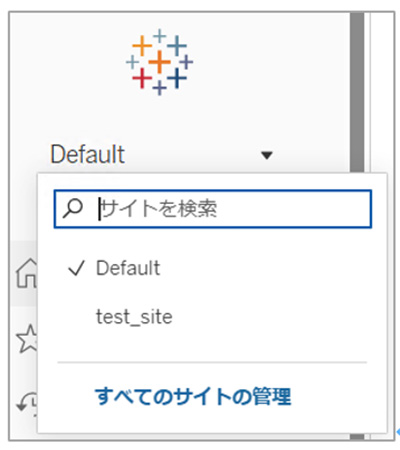Click the dark blue plus in logo
The image size is (400, 450).
[177, 78]
